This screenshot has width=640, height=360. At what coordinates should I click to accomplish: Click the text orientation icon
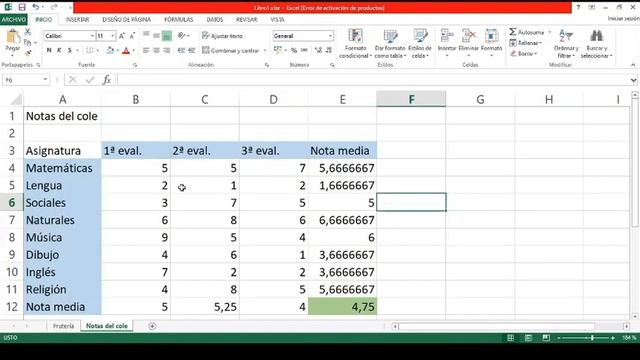click(182, 36)
